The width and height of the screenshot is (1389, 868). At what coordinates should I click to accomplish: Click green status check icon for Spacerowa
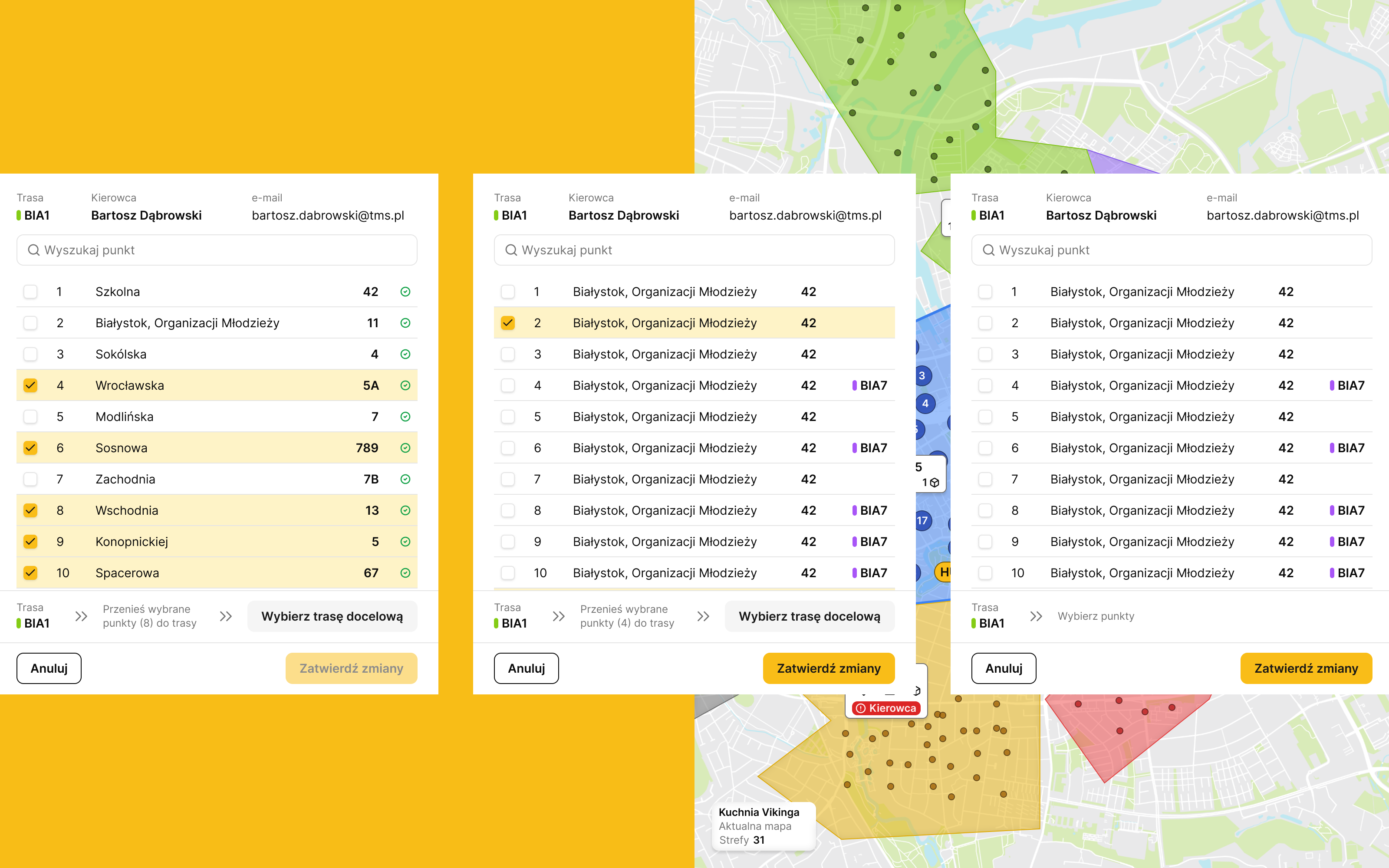click(405, 573)
